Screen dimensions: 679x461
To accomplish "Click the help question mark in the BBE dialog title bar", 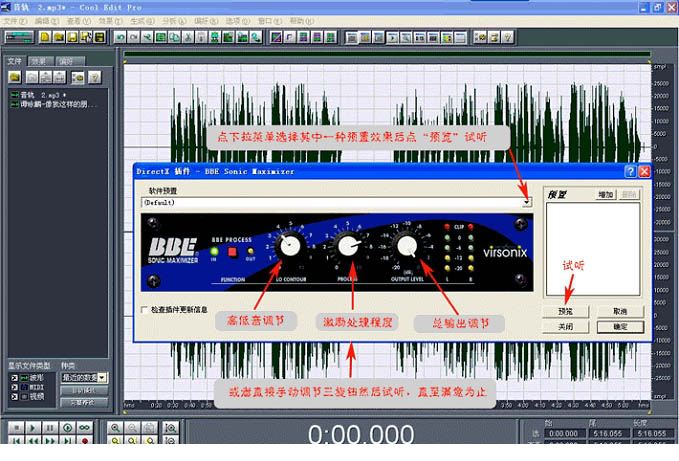I will pos(630,171).
